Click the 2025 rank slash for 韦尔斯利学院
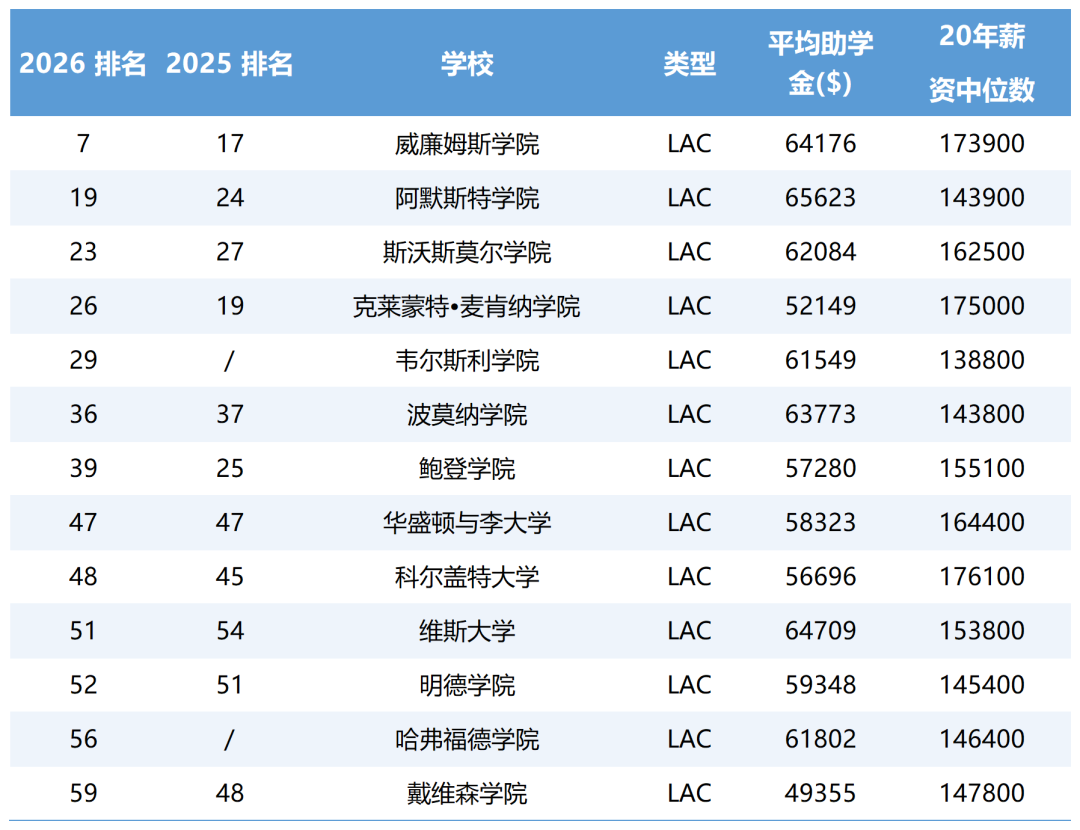Viewport: 1080px width, 830px height. pos(229,360)
